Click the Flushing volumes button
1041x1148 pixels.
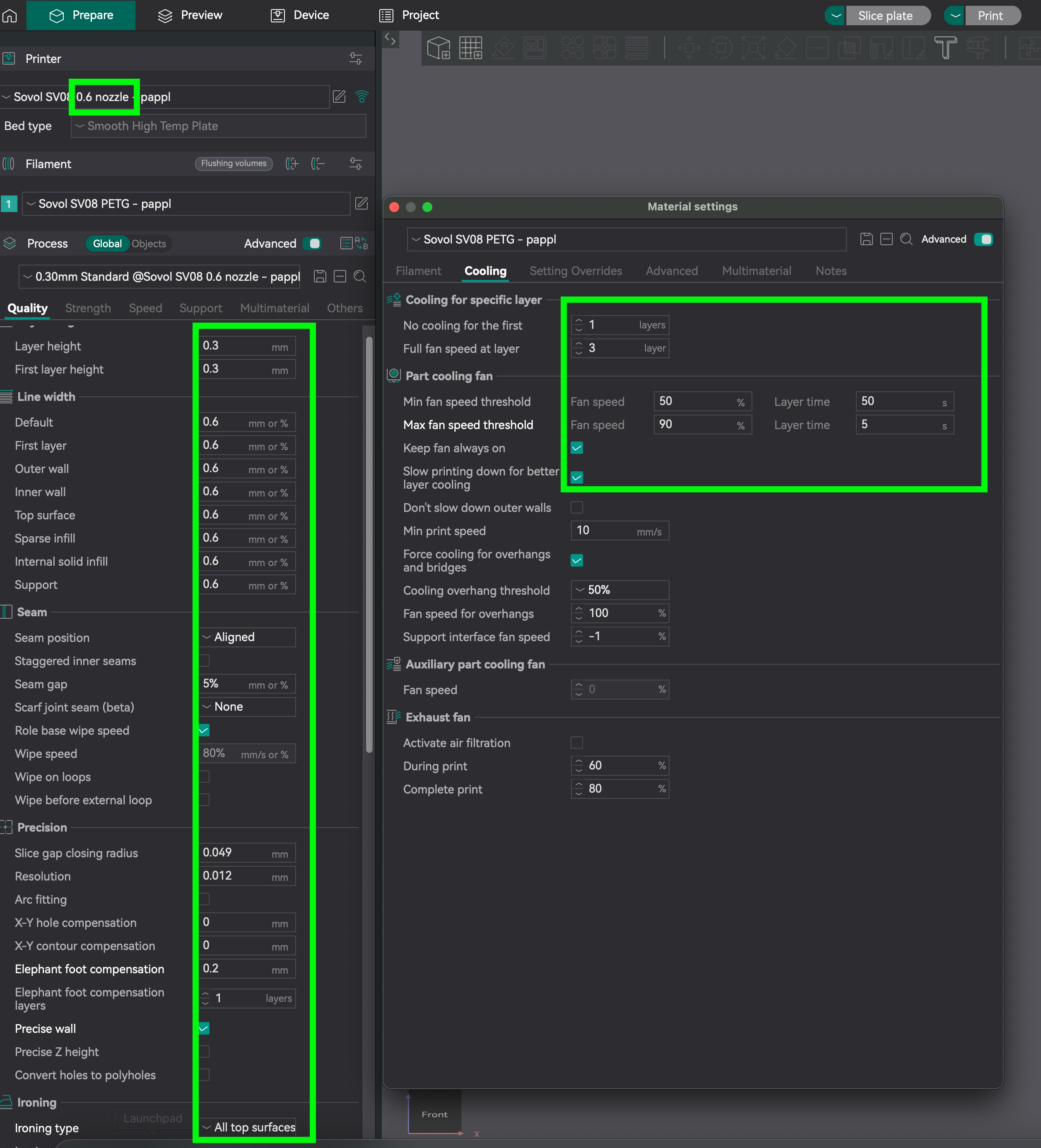tap(234, 164)
